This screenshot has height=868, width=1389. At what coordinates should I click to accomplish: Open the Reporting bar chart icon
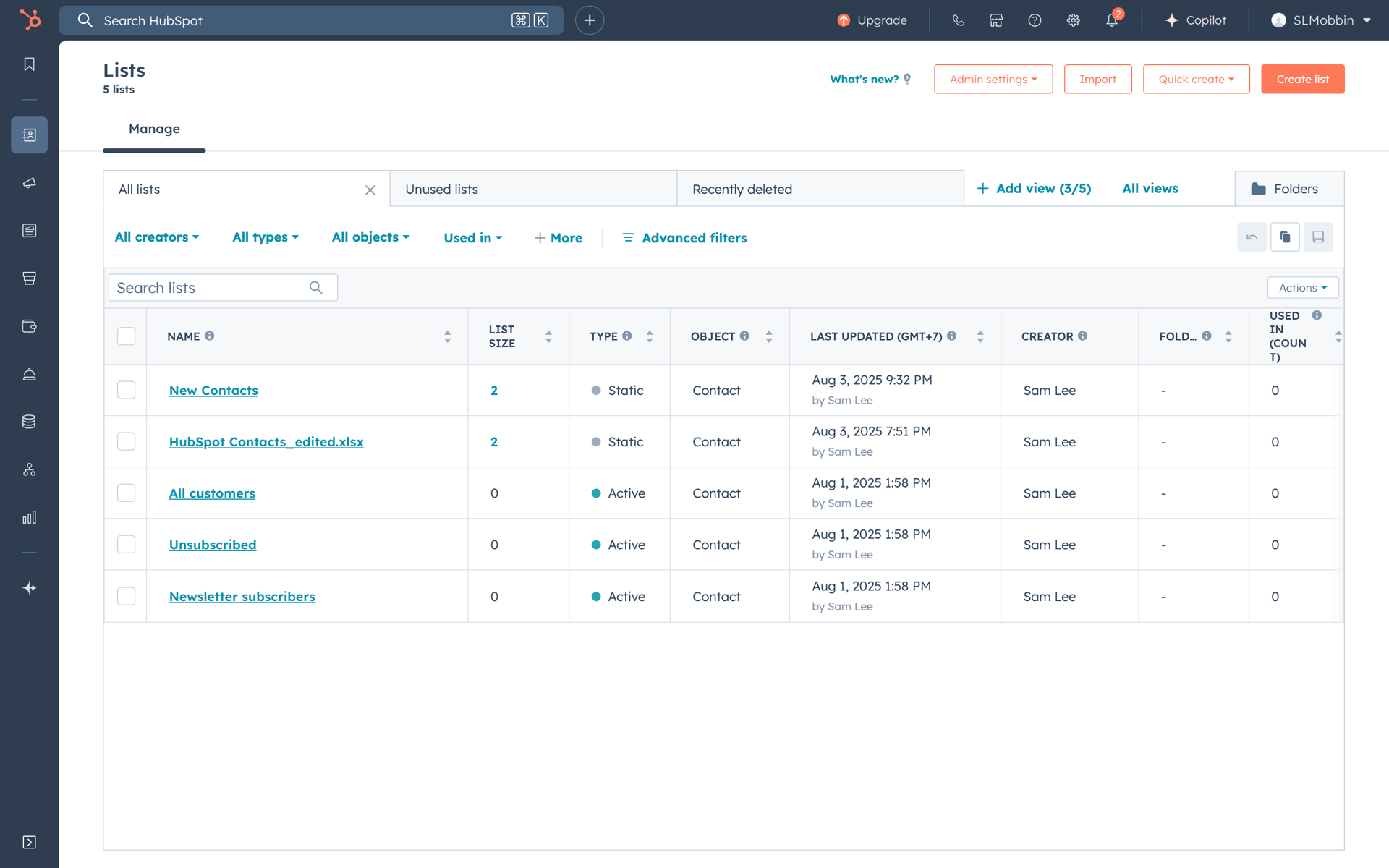point(30,517)
